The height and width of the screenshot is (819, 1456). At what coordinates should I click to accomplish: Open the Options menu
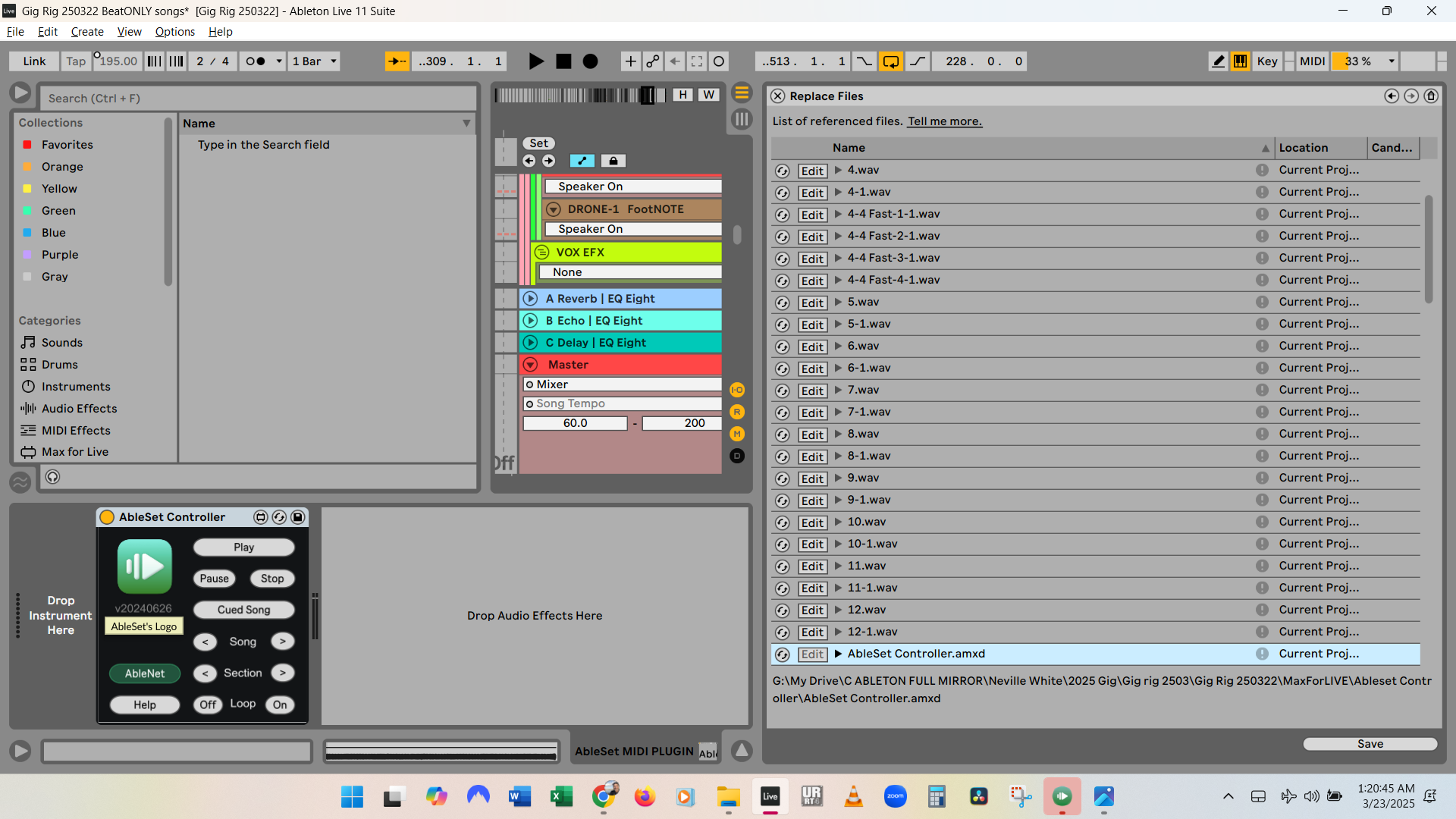tap(175, 32)
